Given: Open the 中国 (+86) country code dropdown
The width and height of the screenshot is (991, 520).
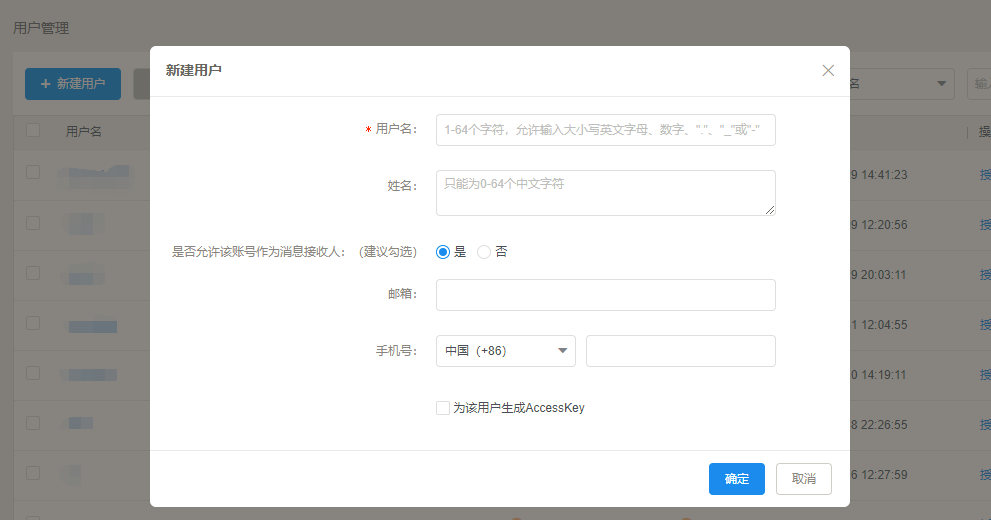Looking at the screenshot, I should (506, 351).
